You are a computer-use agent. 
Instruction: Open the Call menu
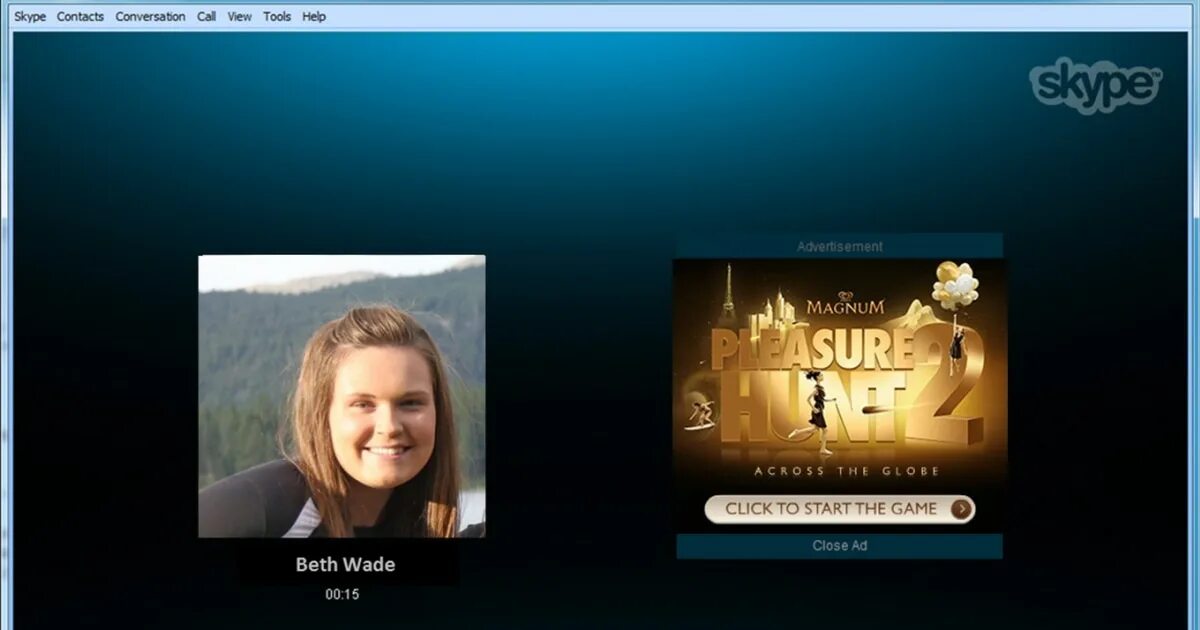(x=206, y=16)
